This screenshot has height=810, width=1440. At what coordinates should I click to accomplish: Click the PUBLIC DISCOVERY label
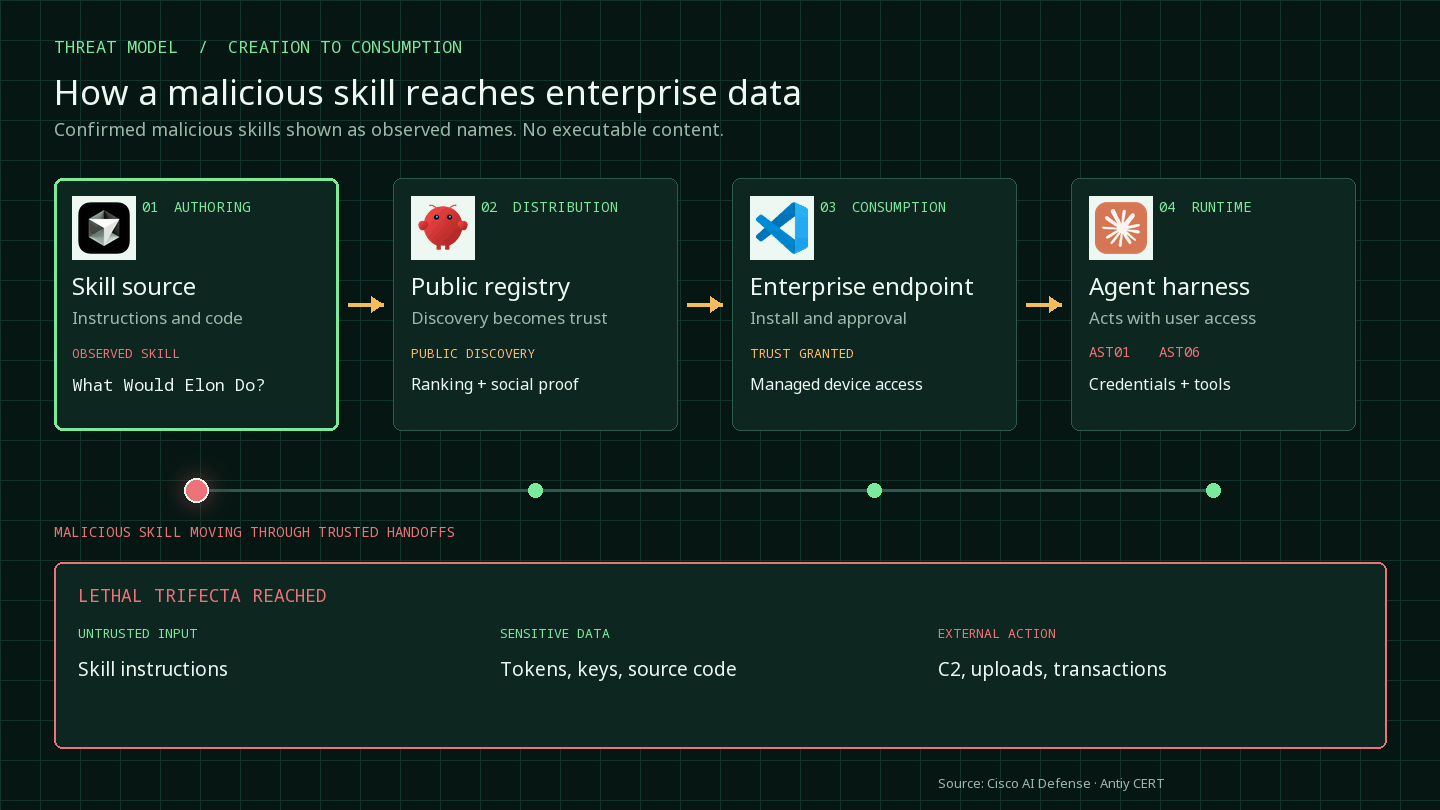click(x=473, y=353)
